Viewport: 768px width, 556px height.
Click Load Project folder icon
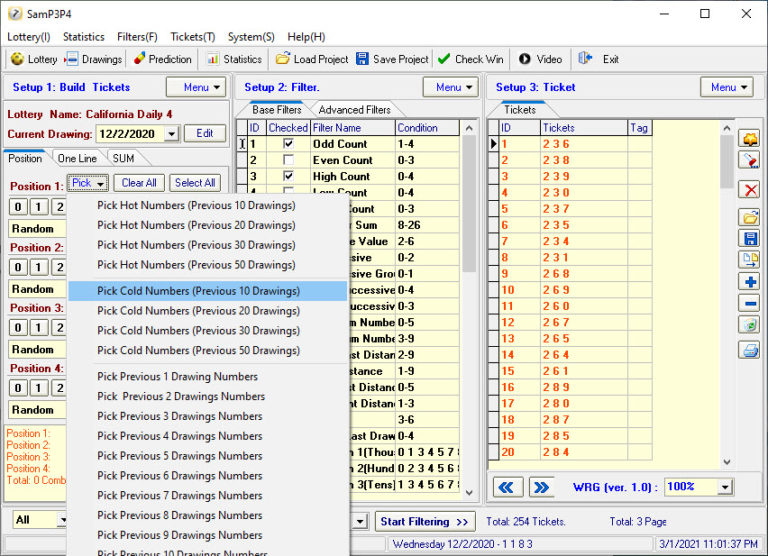point(283,59)
